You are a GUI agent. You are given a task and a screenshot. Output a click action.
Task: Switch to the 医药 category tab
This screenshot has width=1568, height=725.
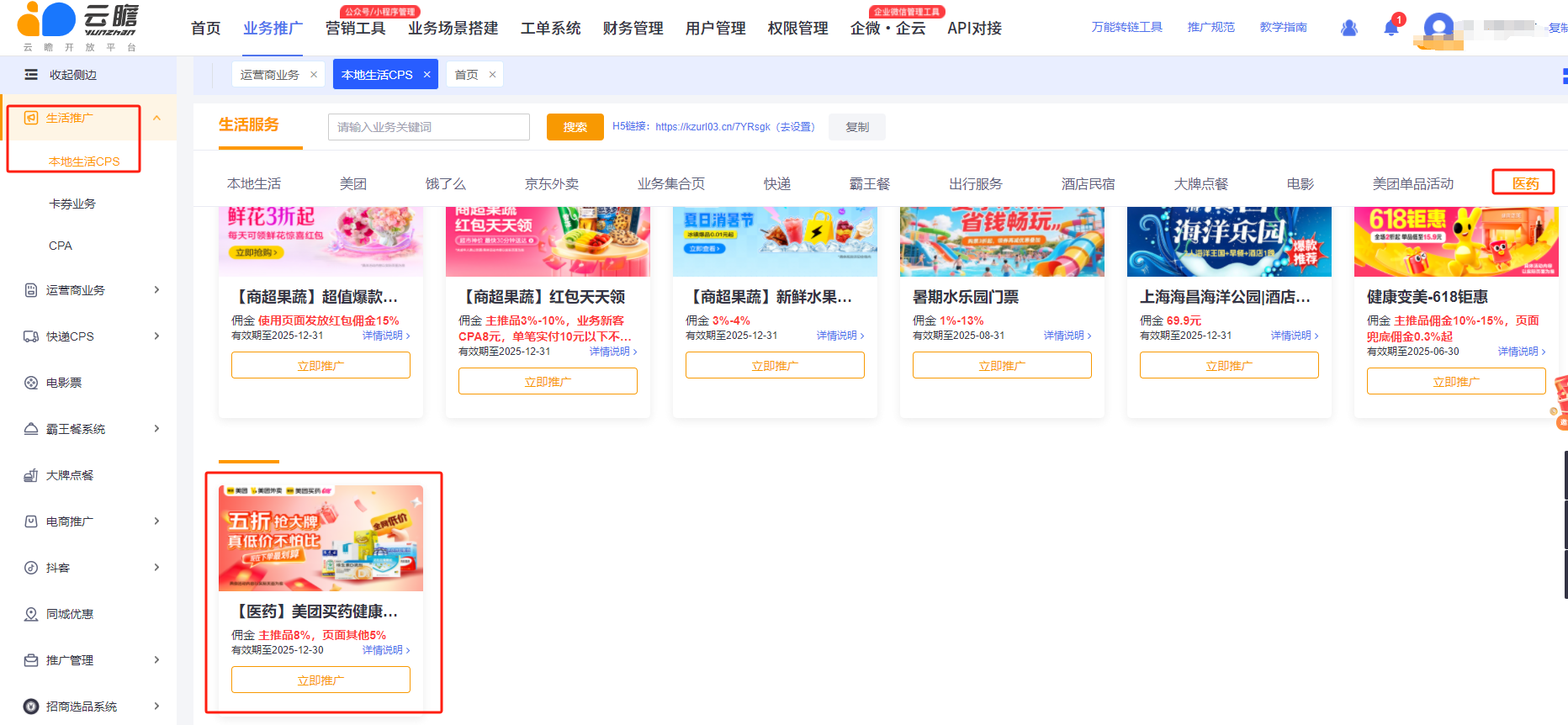coord(1525,183)
